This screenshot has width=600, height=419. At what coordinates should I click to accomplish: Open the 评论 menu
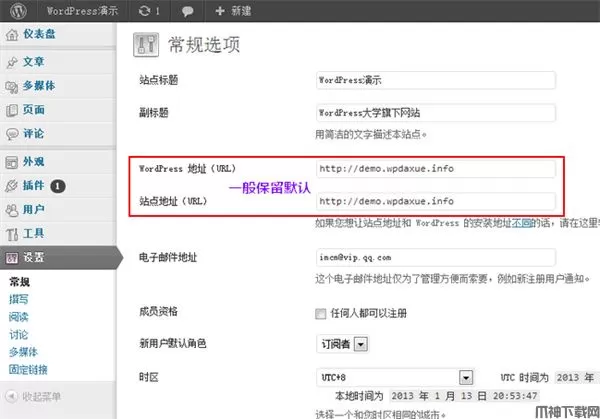point(34,134)
